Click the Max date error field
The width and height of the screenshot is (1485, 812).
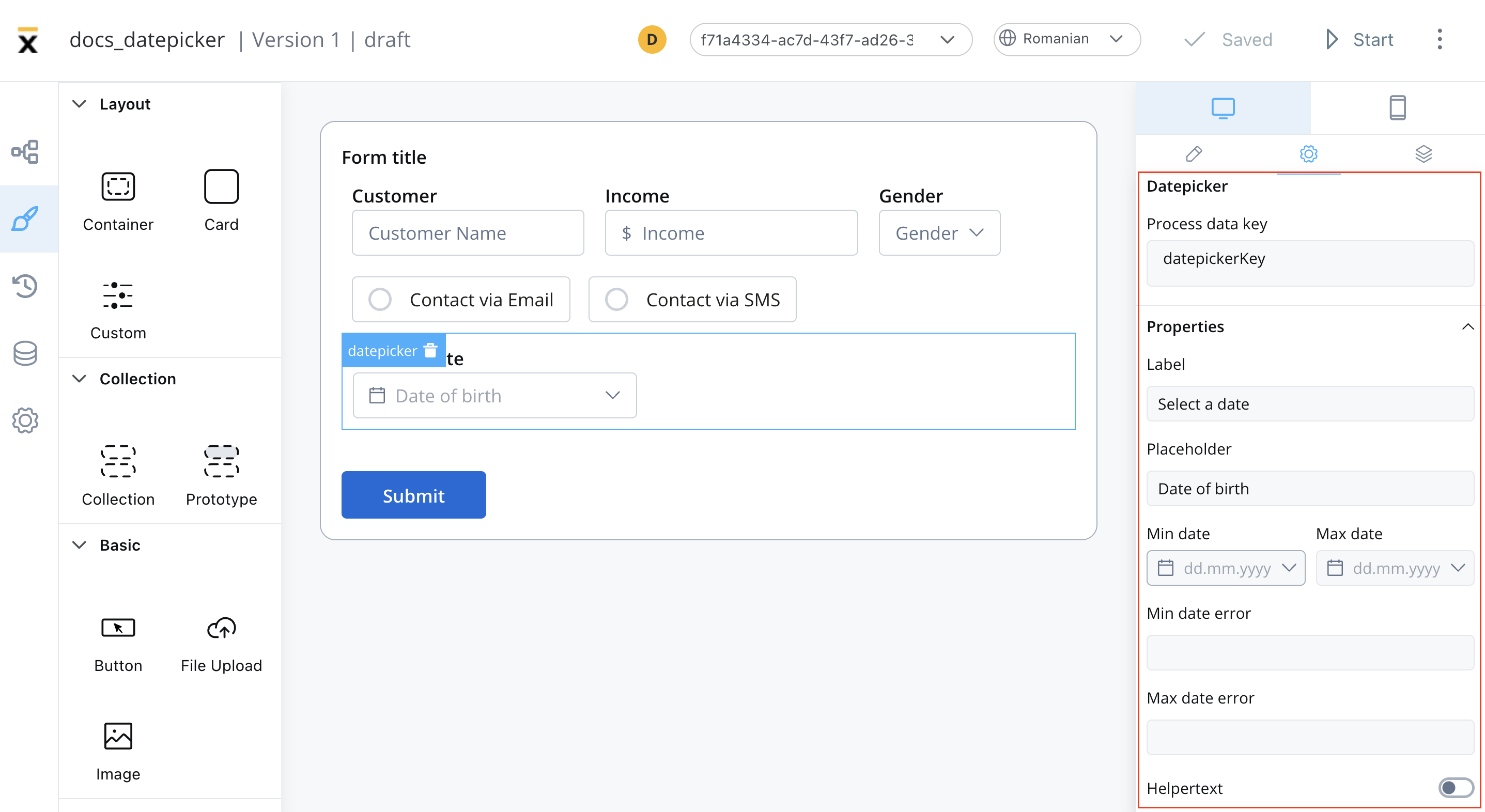click(1310, 737)
